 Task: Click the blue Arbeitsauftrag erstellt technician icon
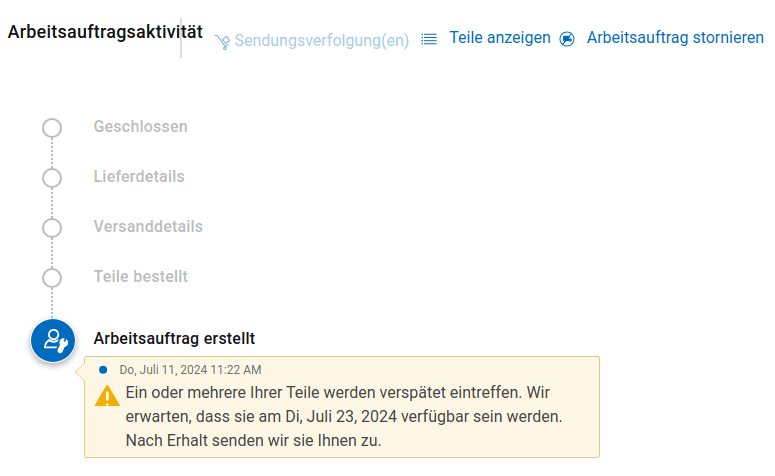pyautogui.click(x=53, y=341)
